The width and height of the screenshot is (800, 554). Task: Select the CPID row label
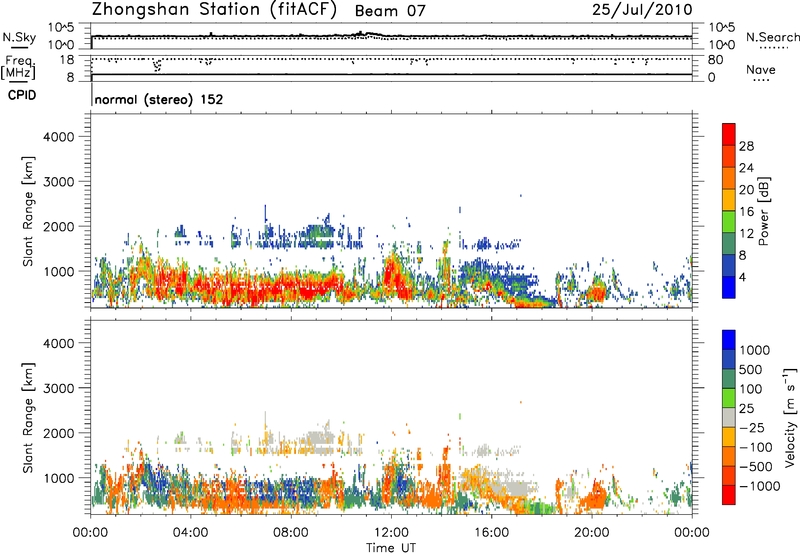pyautogui.click(x=22, y=95)
